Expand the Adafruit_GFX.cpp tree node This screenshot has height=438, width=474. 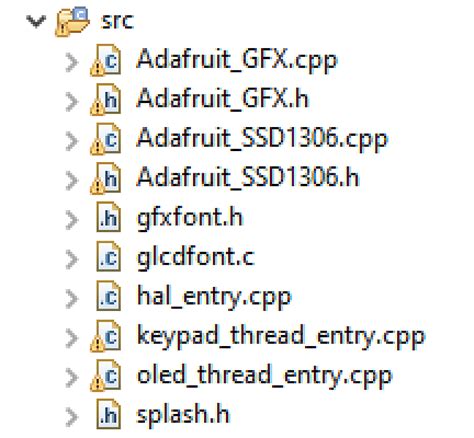pyautogui.click(x=72, y=62)
